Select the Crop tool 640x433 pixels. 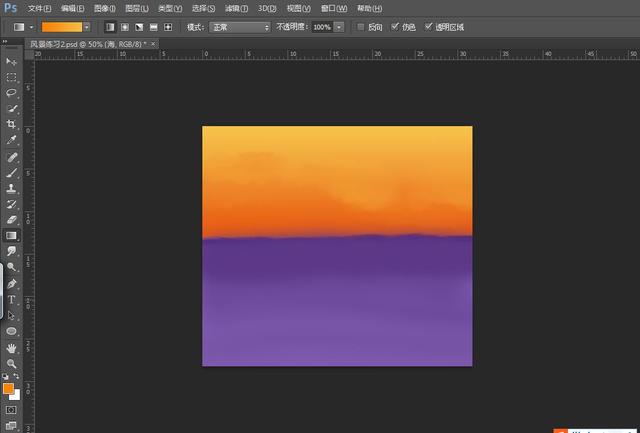point(12,124)
